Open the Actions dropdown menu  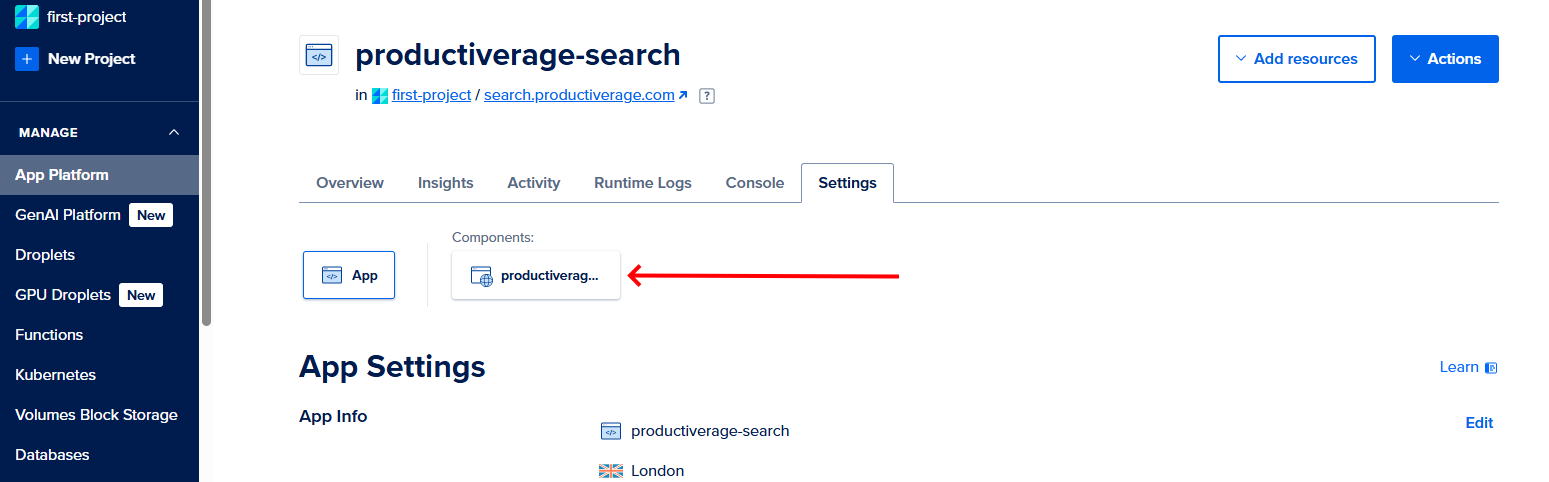(x=1444, y=59)
